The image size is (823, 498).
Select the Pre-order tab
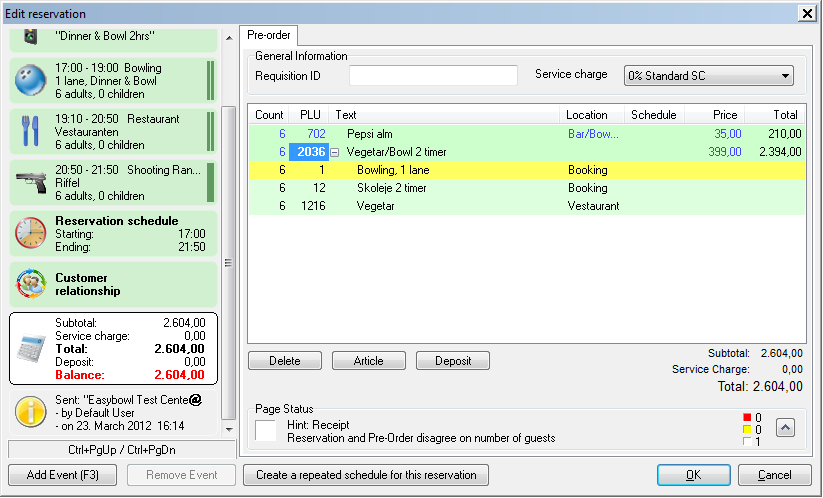tap(268, 35)
